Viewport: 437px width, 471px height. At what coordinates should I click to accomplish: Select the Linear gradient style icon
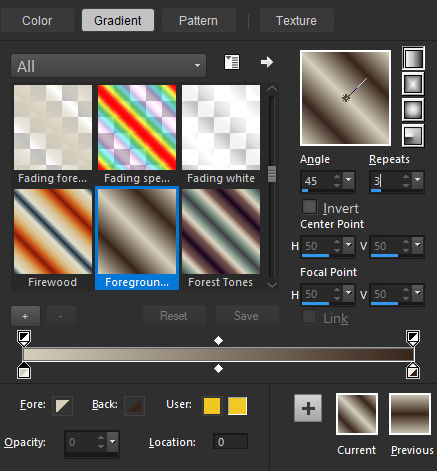click(413, 58)
